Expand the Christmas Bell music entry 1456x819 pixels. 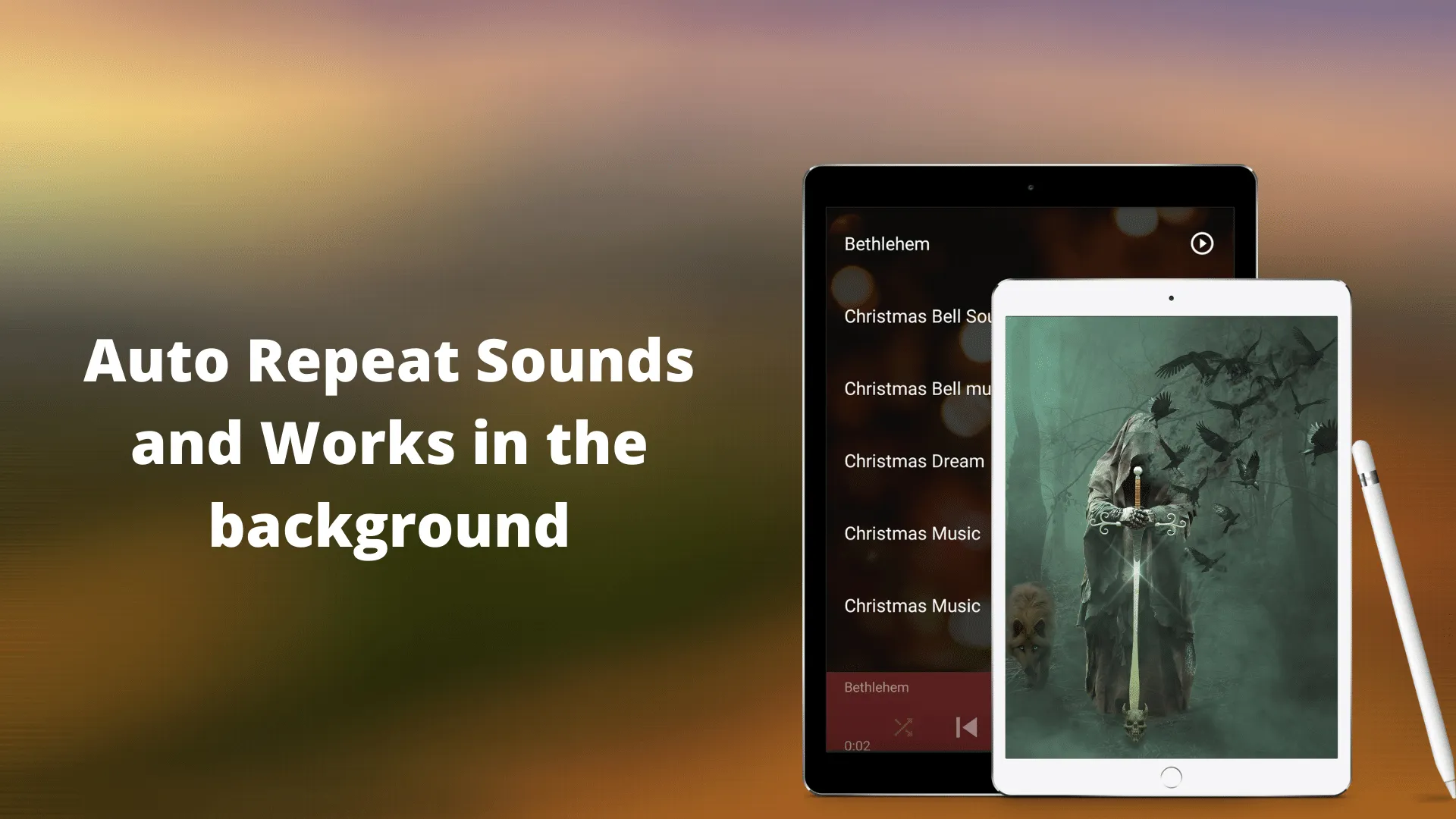920,388
